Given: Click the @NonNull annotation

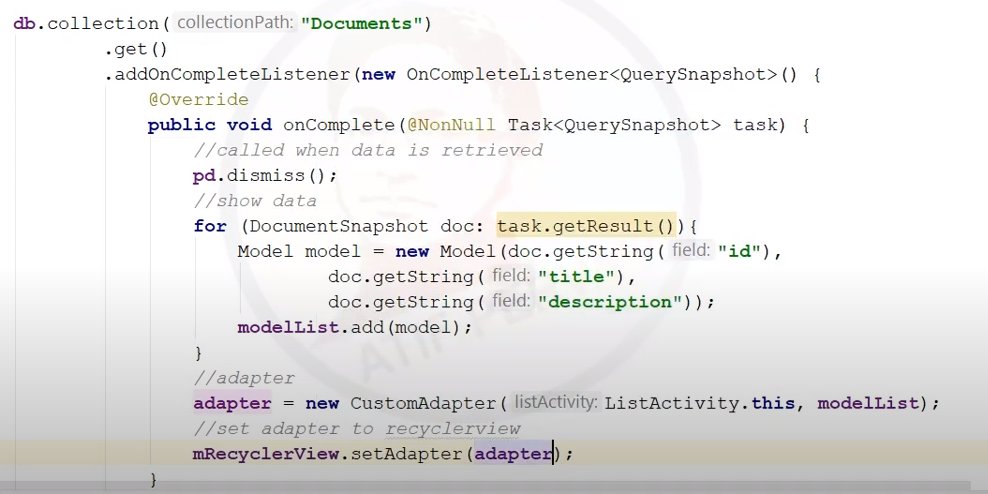Looking at the screenshot, I should [x=451, y=125].
